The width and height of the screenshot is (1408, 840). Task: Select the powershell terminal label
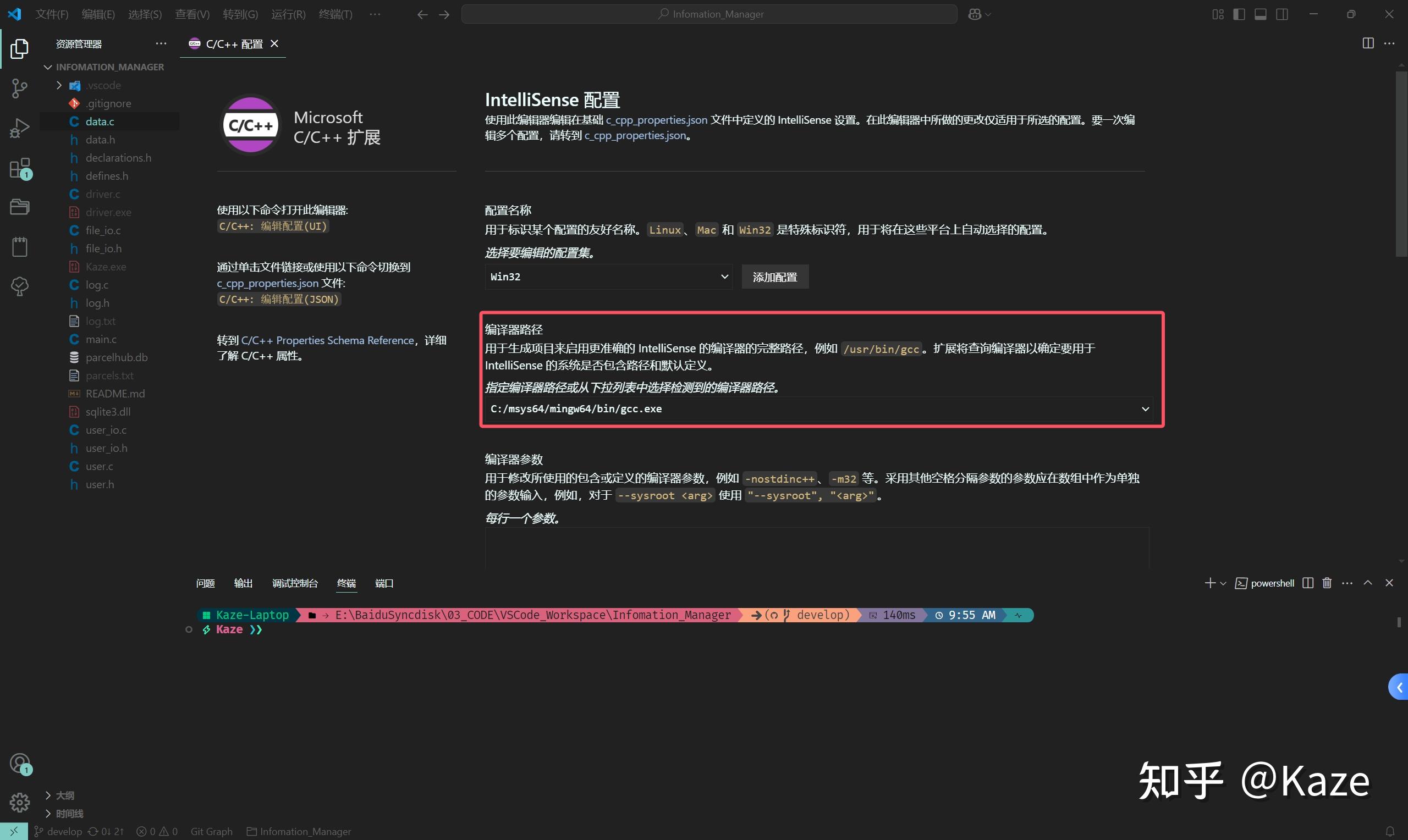click(1265, 583)
